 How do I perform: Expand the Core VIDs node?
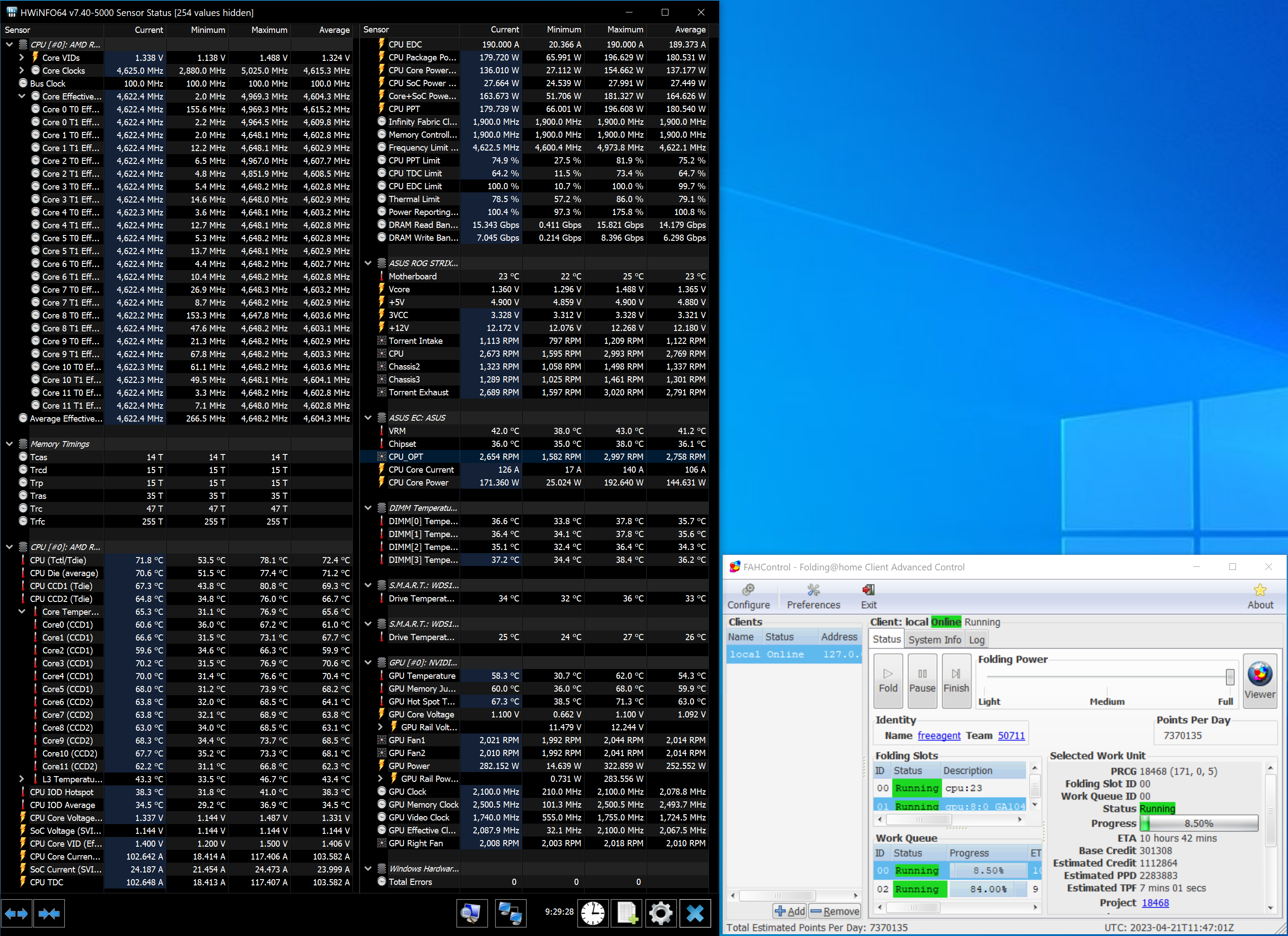22,57
